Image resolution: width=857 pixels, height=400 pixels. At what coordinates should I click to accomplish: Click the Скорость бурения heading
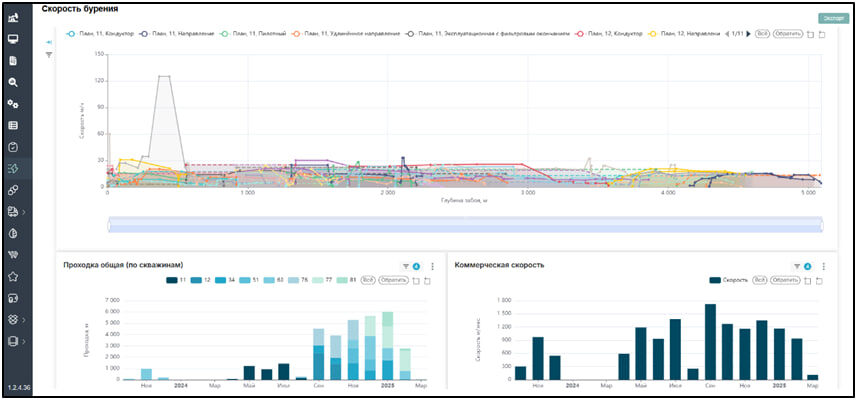point(80,9)
